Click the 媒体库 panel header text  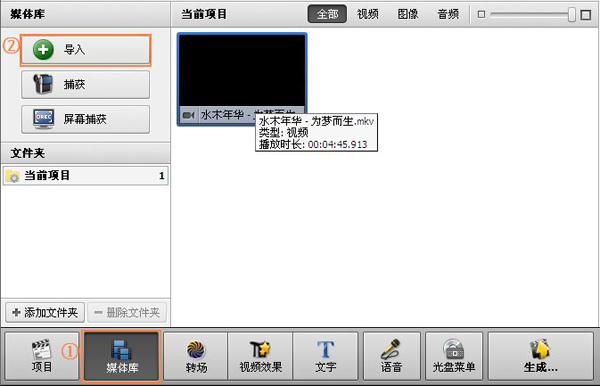pyautogui.click(x=28, y=14)
